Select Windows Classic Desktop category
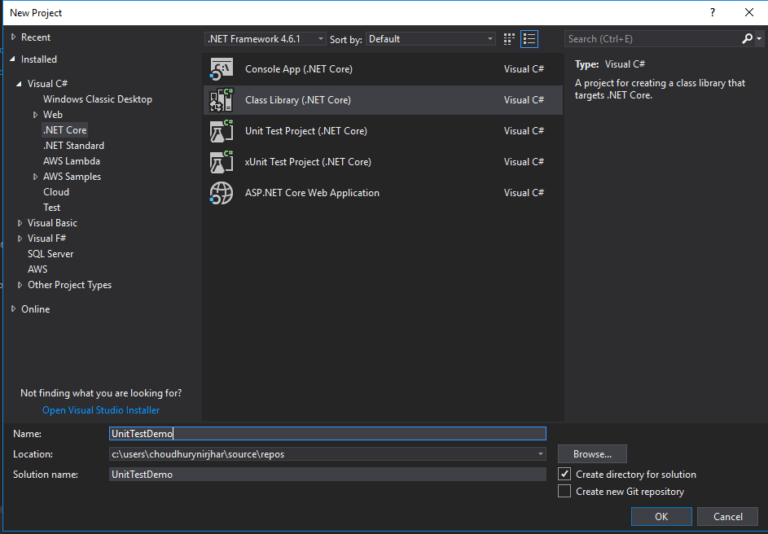 [97, 99]
